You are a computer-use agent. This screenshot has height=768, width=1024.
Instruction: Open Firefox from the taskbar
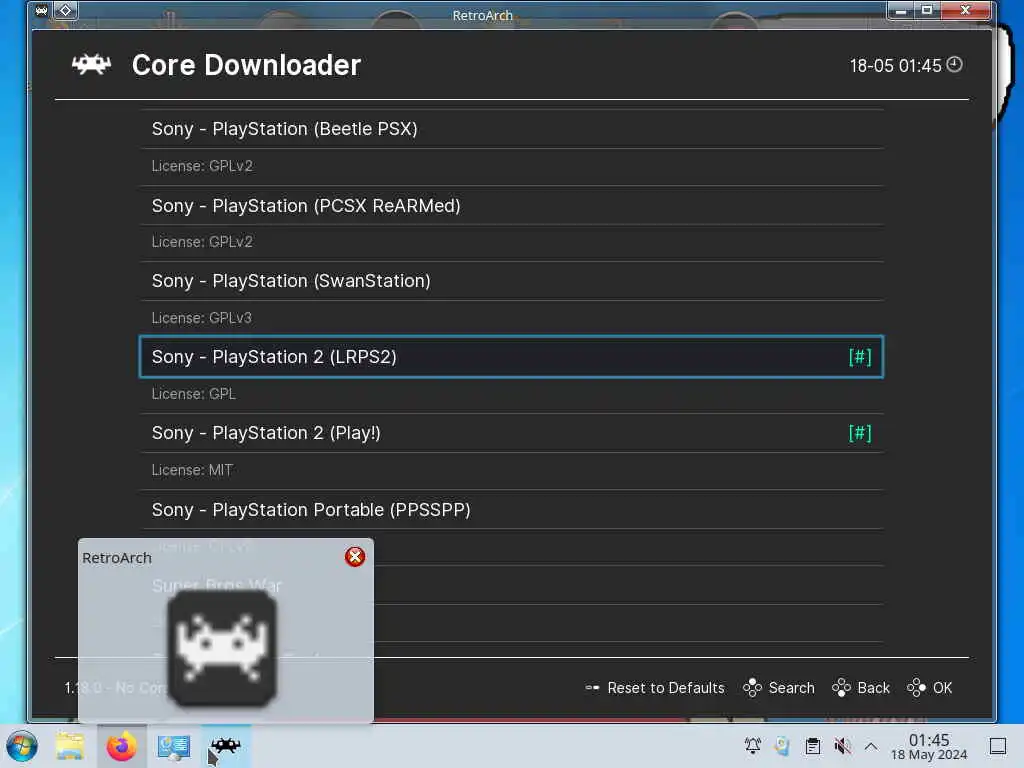click(x=121, y=746)
